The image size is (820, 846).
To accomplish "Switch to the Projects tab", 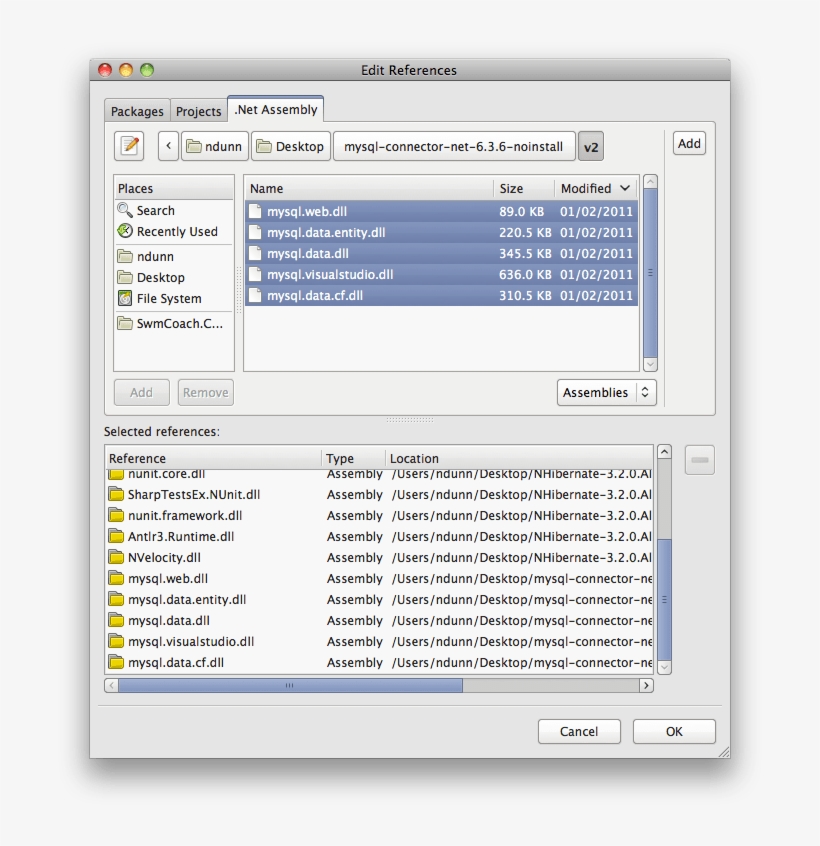I will pyautogui.click(x=198, y=111).
